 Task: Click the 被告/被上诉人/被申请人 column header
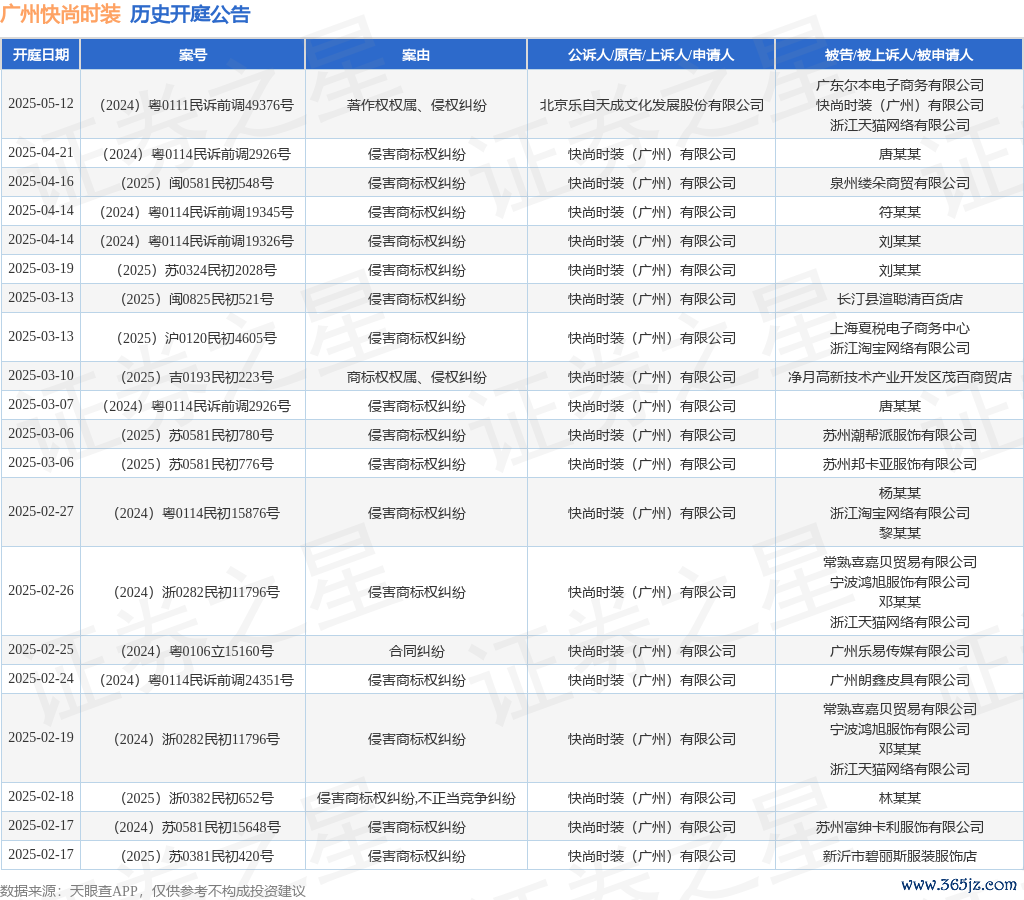tap(899, 55)
